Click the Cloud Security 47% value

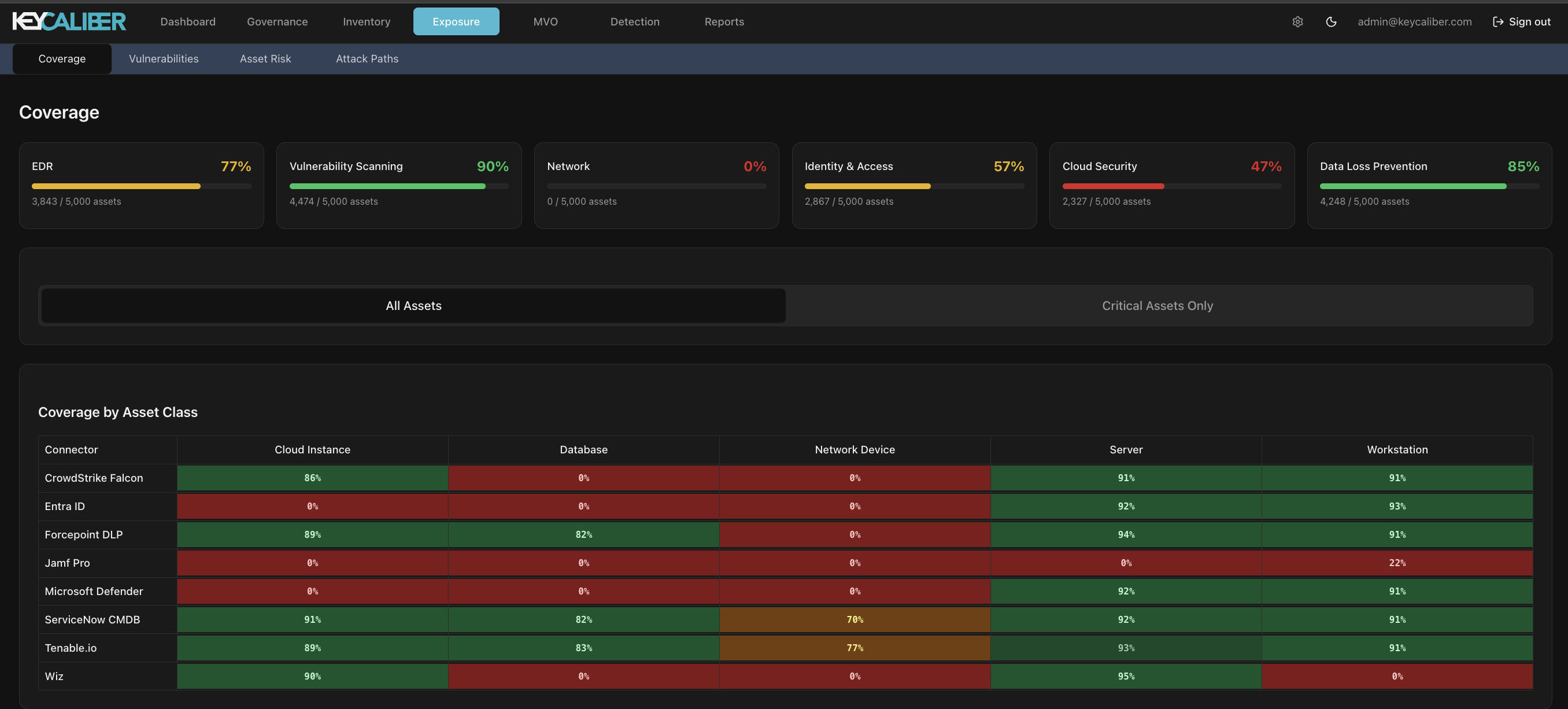(x=1266, y=166)
